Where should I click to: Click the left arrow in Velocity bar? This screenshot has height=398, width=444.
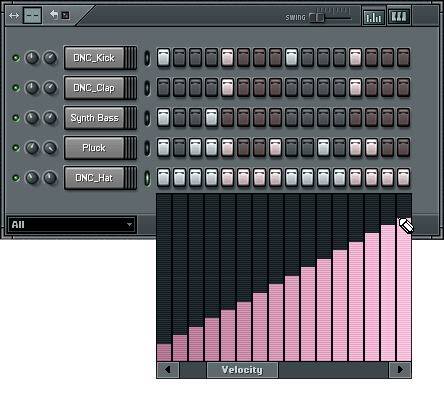tap(168, 369)
